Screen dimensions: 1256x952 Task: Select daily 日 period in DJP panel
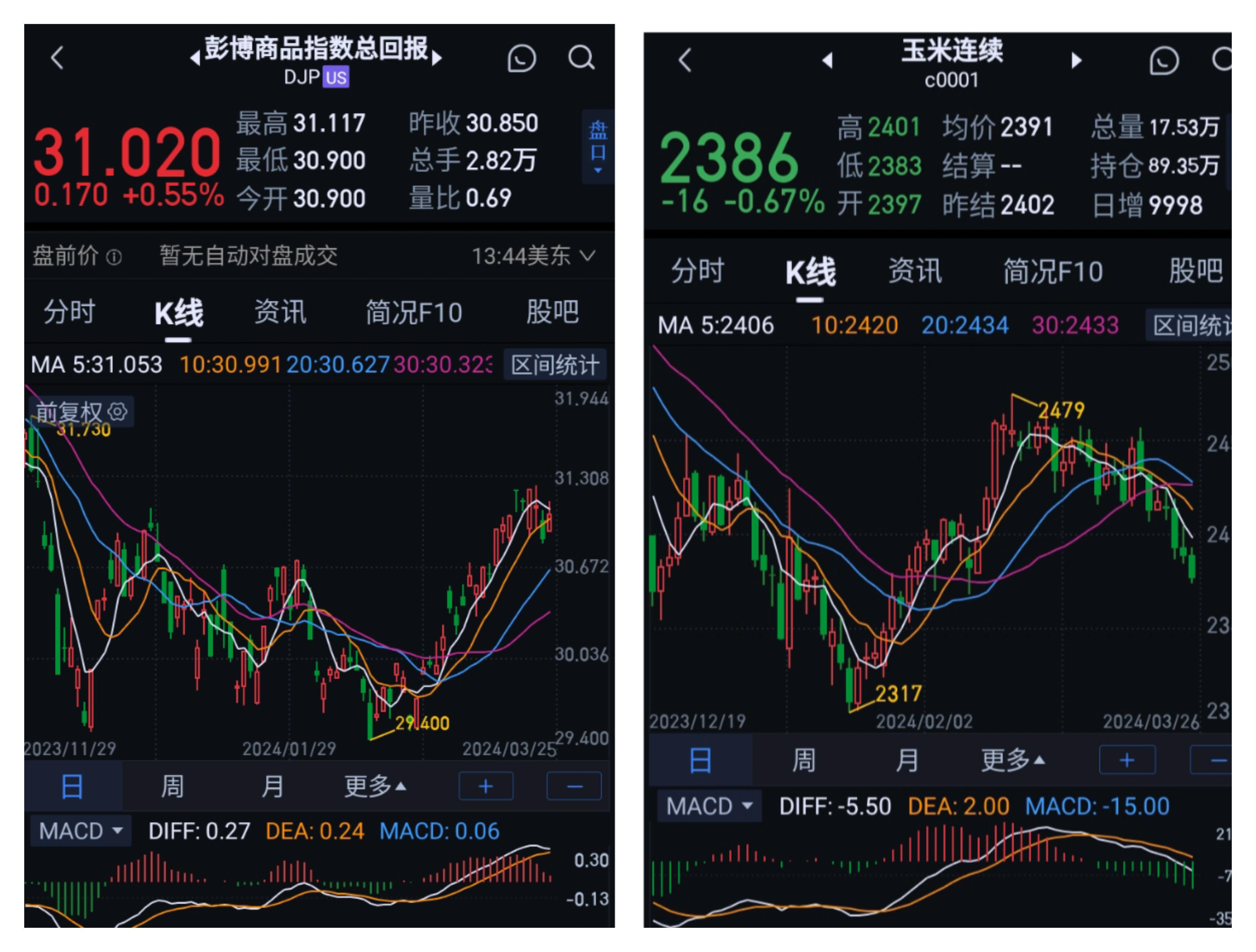[73, 786]
